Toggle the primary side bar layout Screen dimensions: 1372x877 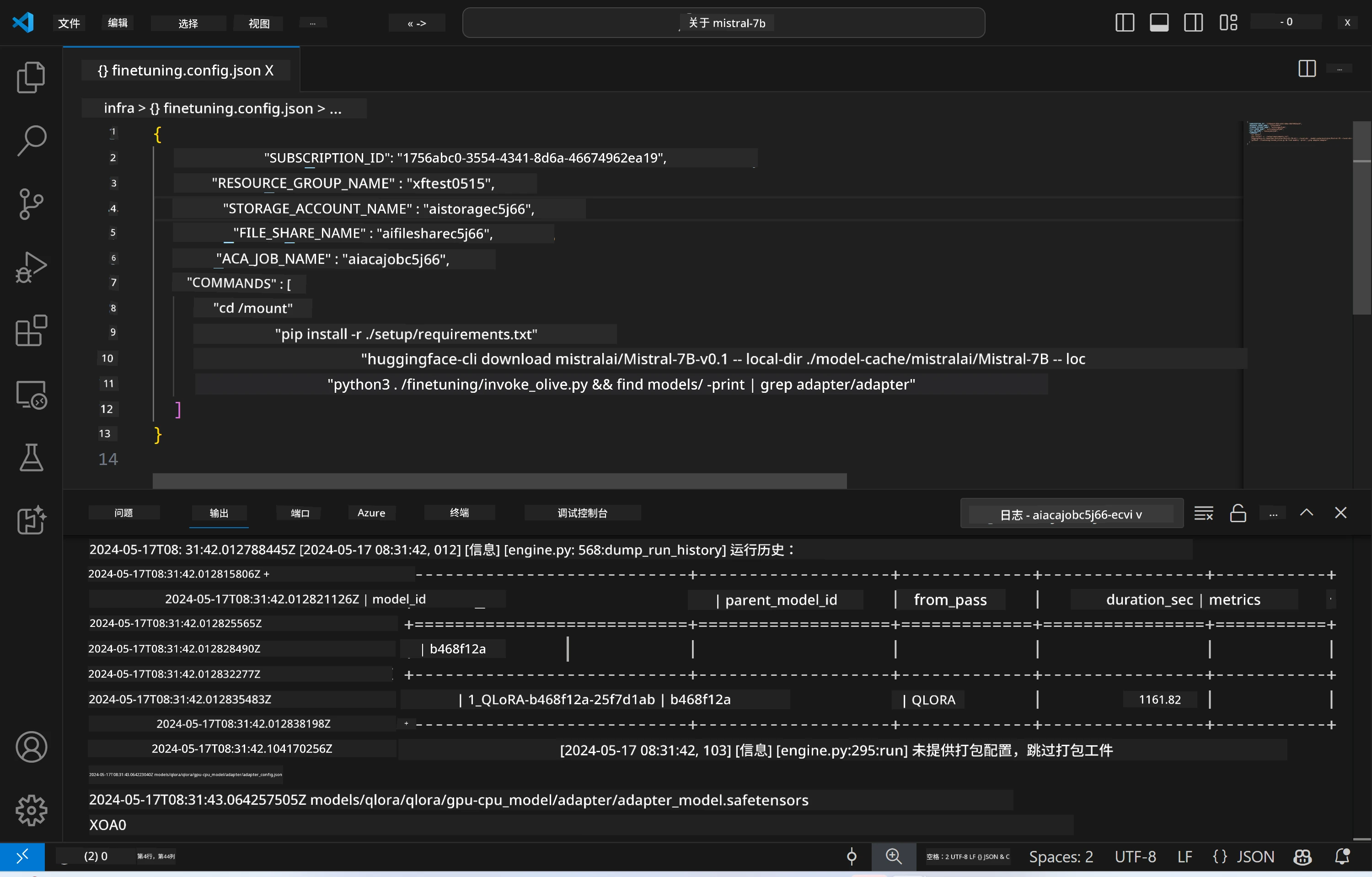point(1125,22)
